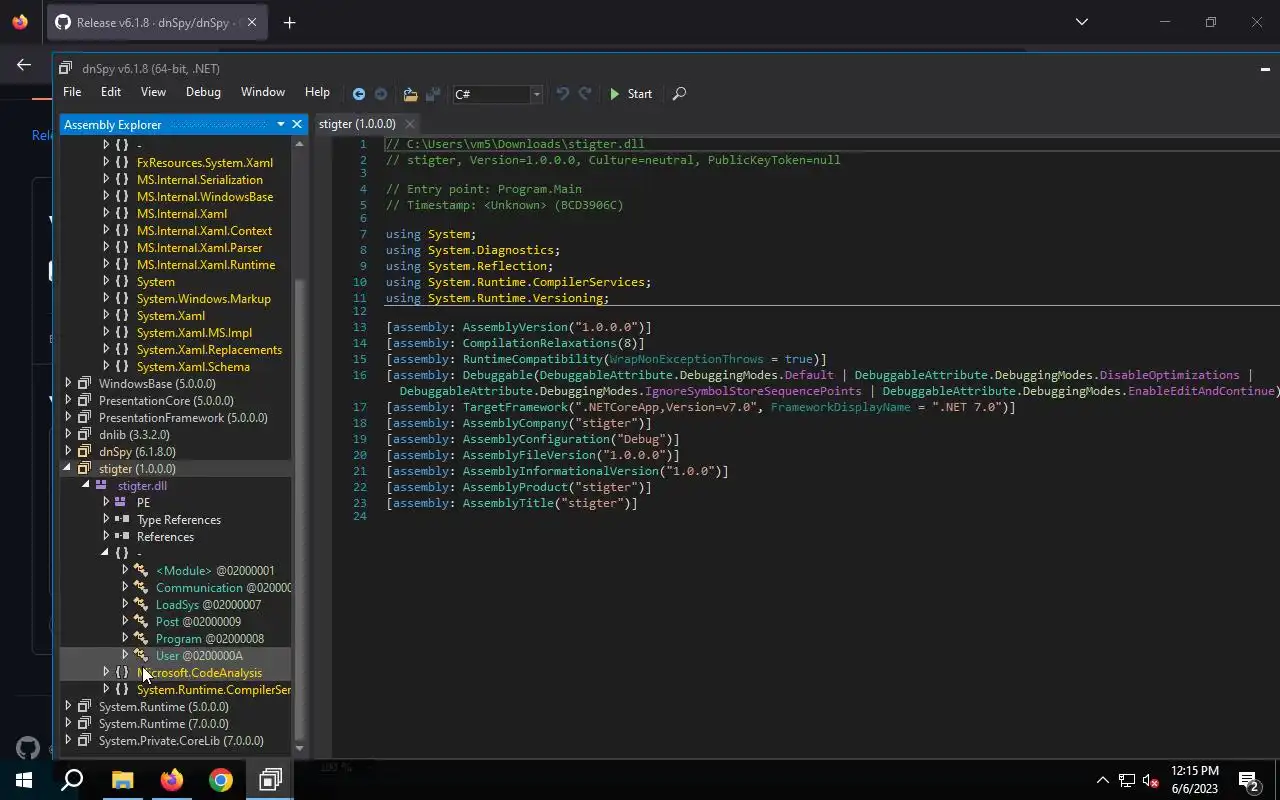Select the User @0200000A class
Screen dimensions: 1280x800
[199, 656]
